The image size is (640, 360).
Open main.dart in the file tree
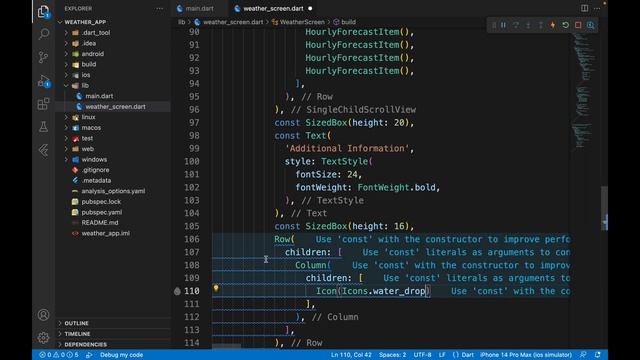pyautogui.click(x=99, y=96)
